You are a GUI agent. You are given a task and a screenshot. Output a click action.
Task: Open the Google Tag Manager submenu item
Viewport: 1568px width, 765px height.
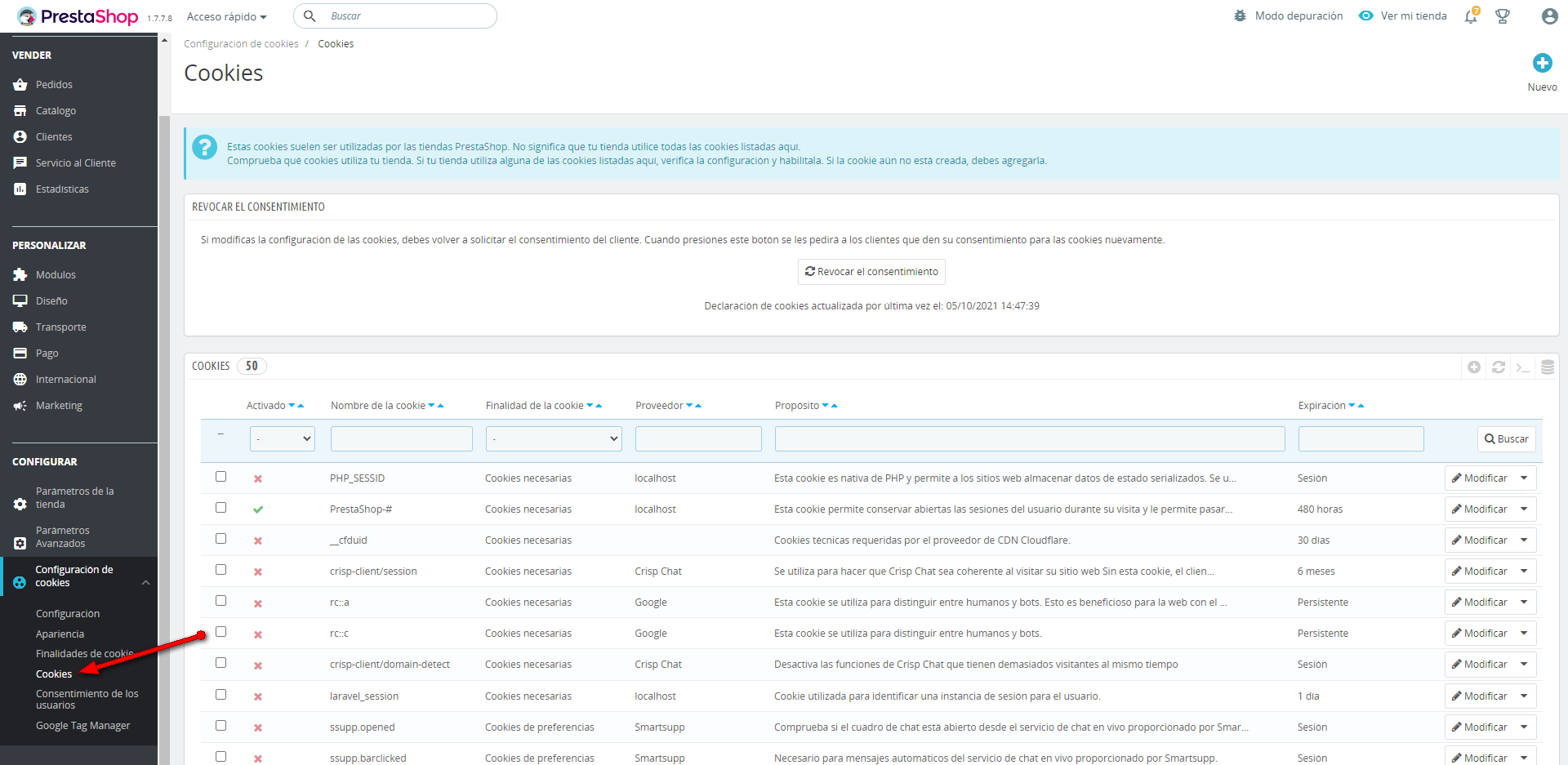(x=82, y=726)
